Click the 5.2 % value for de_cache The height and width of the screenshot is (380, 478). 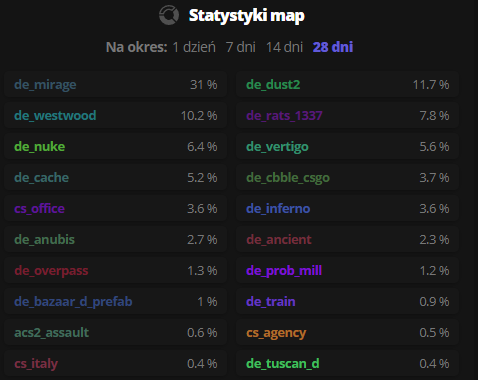pyautogui.click(x=202, y=178)
